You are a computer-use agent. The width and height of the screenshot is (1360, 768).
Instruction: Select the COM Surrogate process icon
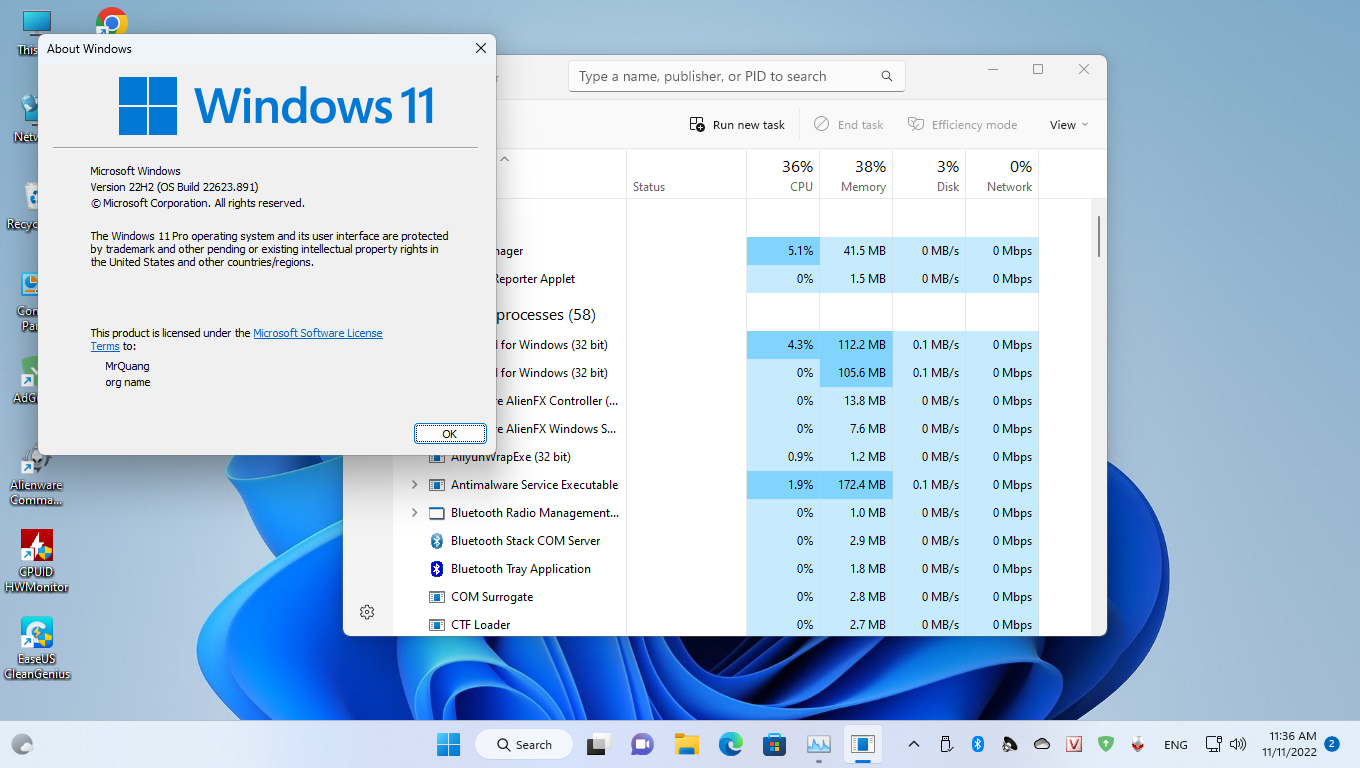pos(436,597)
